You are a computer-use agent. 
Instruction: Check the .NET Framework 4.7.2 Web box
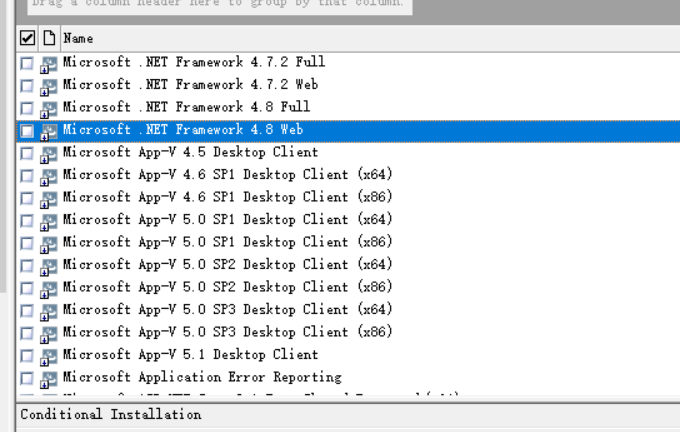[x=27, y=86]
